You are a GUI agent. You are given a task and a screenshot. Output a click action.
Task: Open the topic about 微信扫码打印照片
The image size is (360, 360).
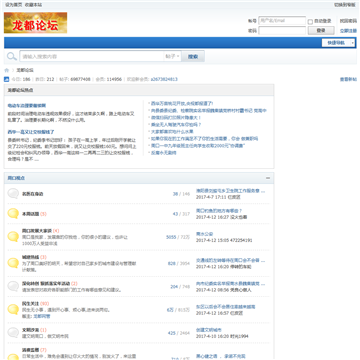[176, 118]
